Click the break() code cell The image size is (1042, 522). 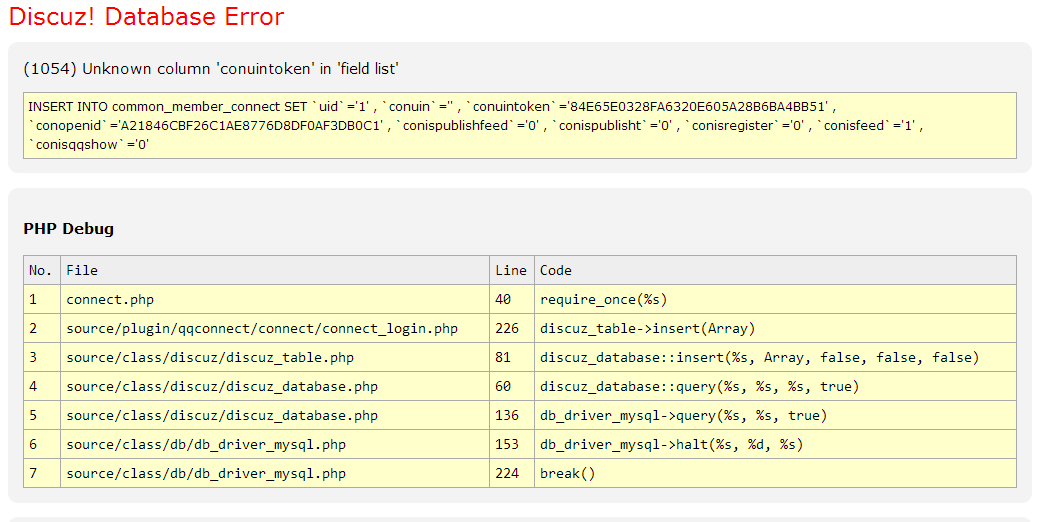[x=567, y=473]
